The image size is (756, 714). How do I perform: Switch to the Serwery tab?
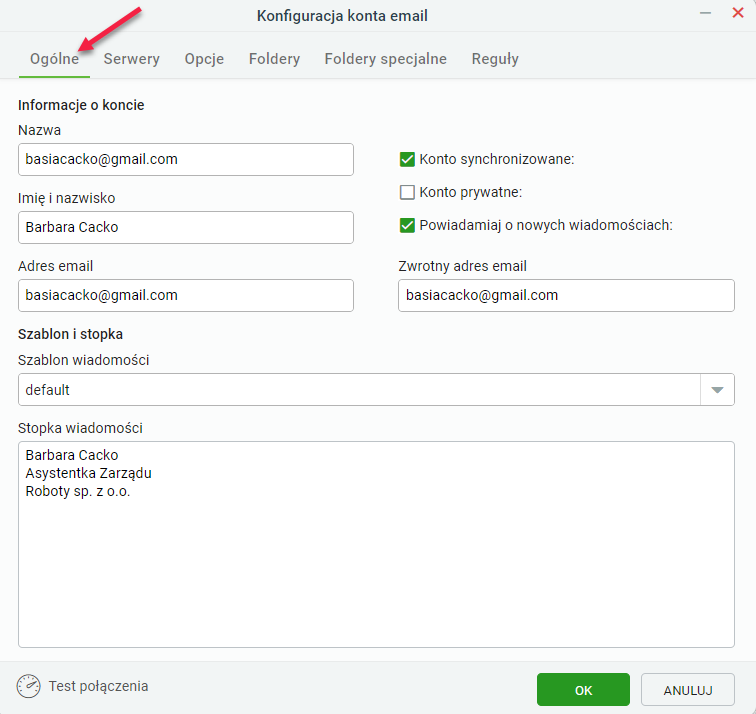tap(132, 59)
